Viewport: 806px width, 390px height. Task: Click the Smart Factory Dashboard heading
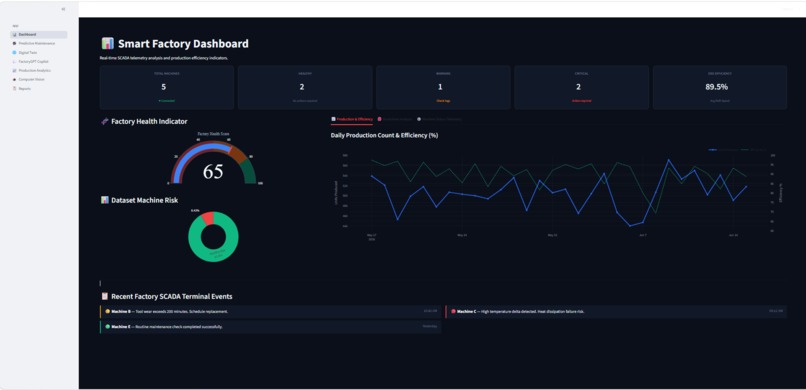pyautogui.click(x=183, y=44)
